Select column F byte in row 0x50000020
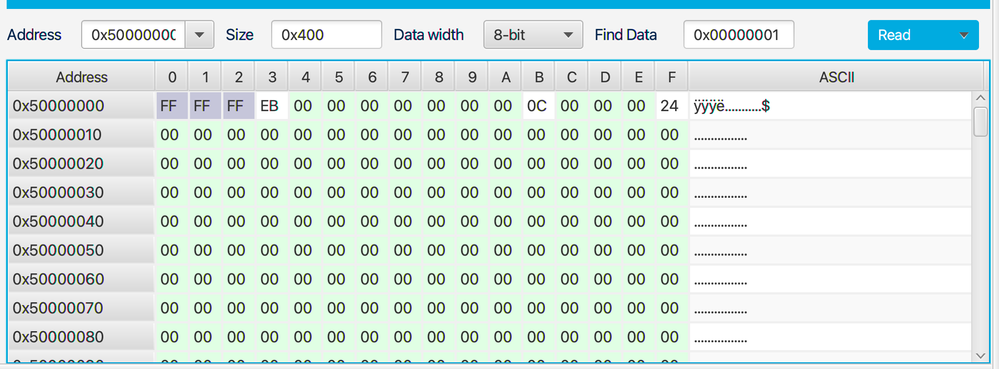This screenshot has height=369, width=999. point(672,164)
